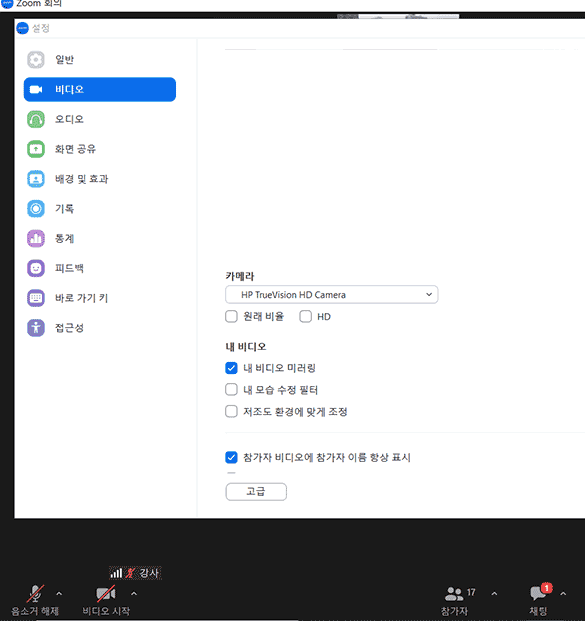
Task: Open the 바로 가기 키 tab
Action: click(x=100, y=298)
